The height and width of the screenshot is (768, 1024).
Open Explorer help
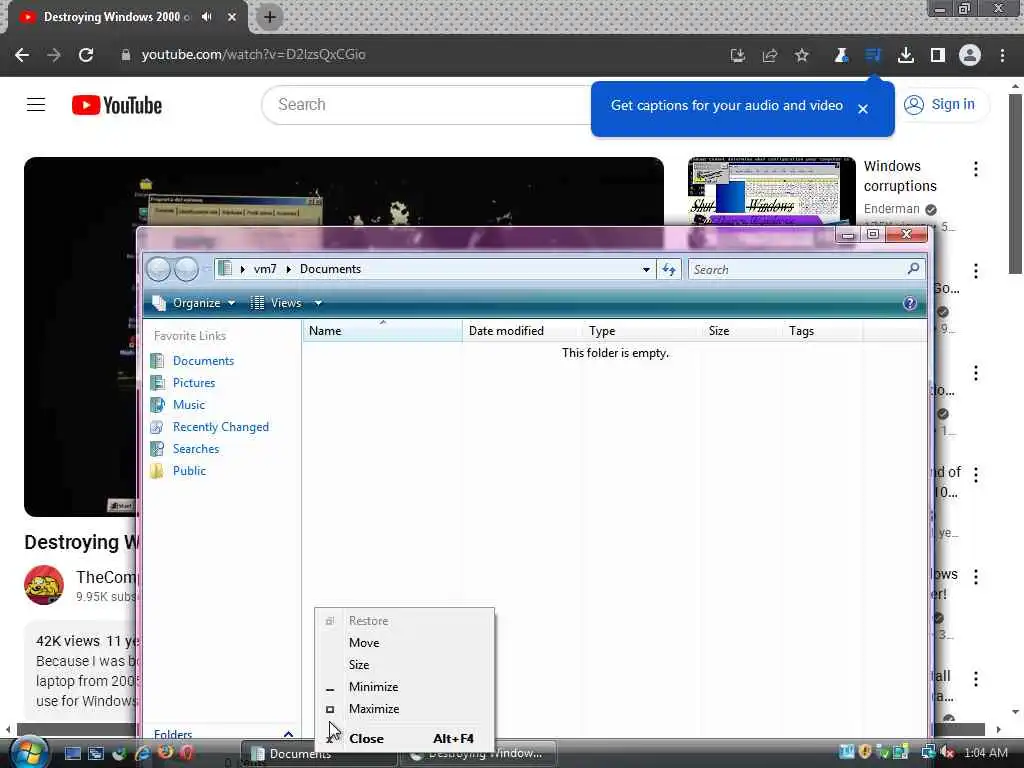(x=910, y=303)
